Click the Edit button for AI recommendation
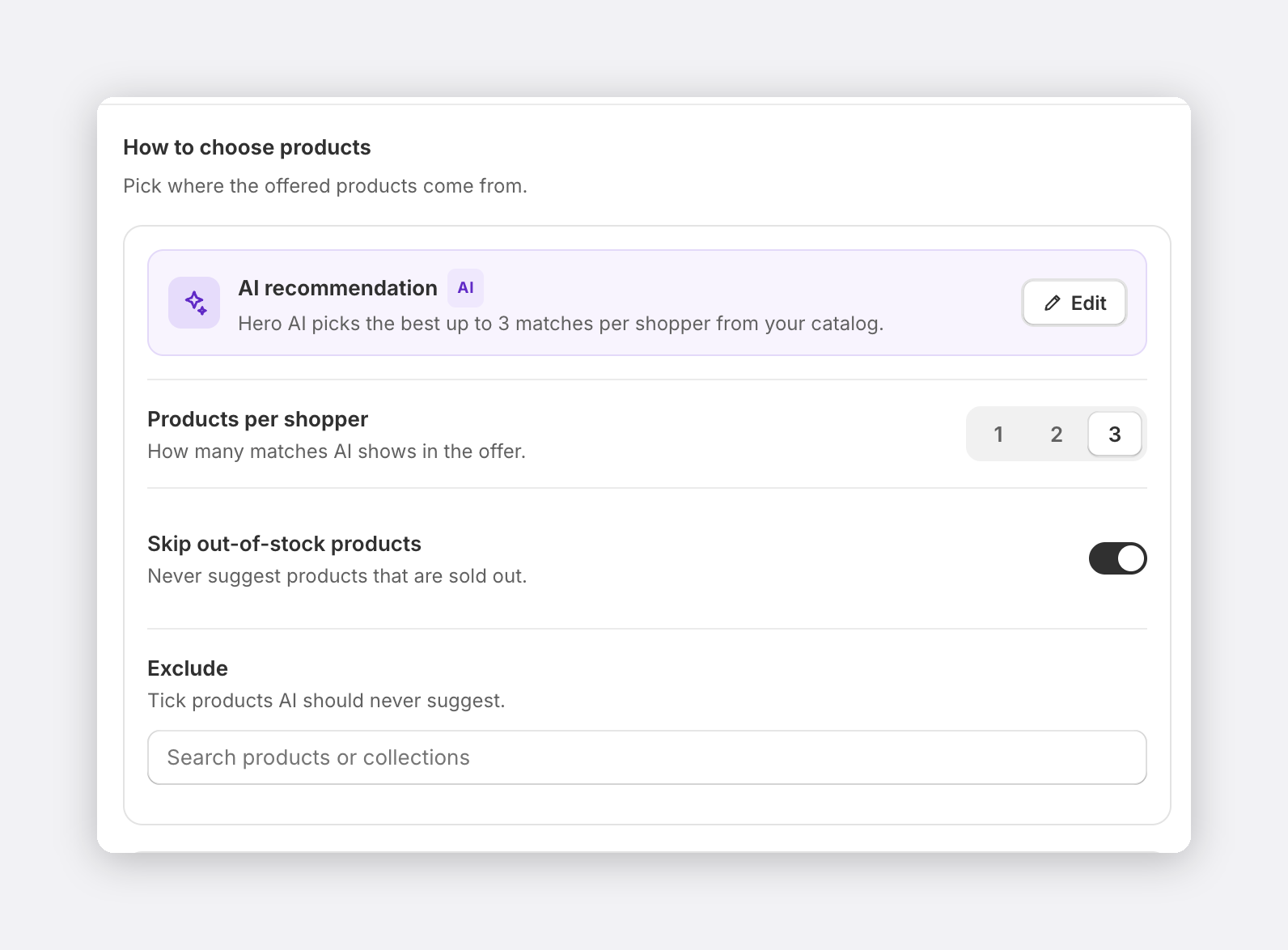 click(1074, 303)
